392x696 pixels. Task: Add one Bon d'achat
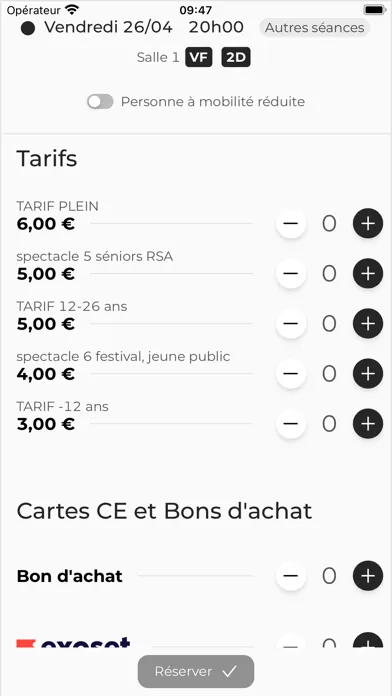click(x=368, y=576)
